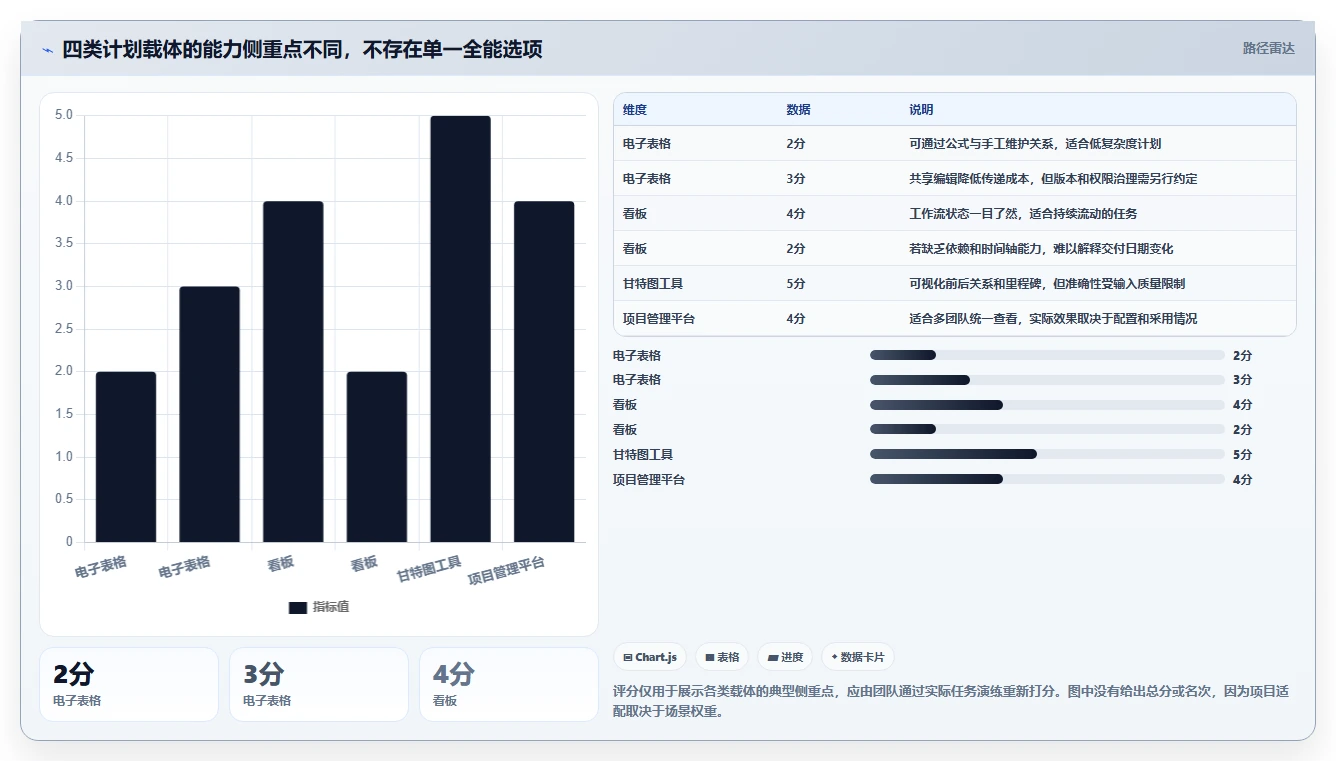Select the 表格 chip

pos(722,657)
